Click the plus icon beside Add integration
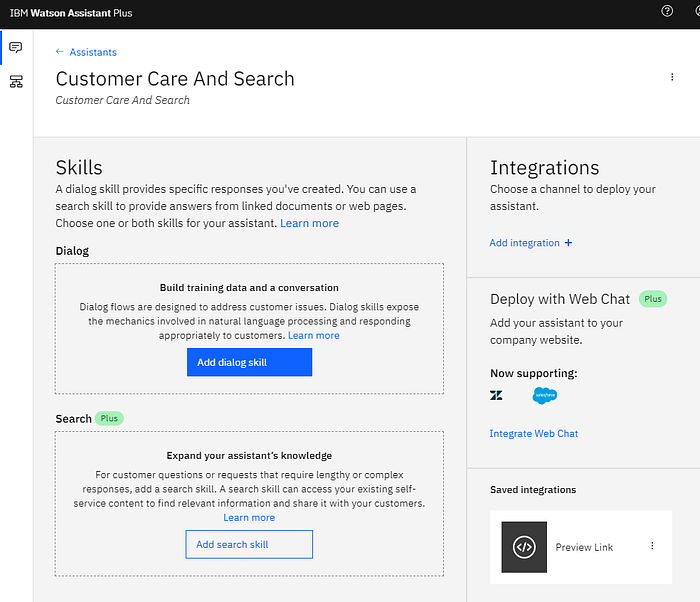This screenshot has width=700, height=602. 568,242
